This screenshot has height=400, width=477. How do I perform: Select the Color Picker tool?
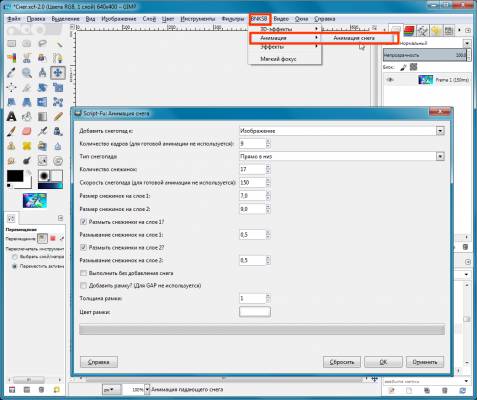pyautogui.click(x=12, y=73)
